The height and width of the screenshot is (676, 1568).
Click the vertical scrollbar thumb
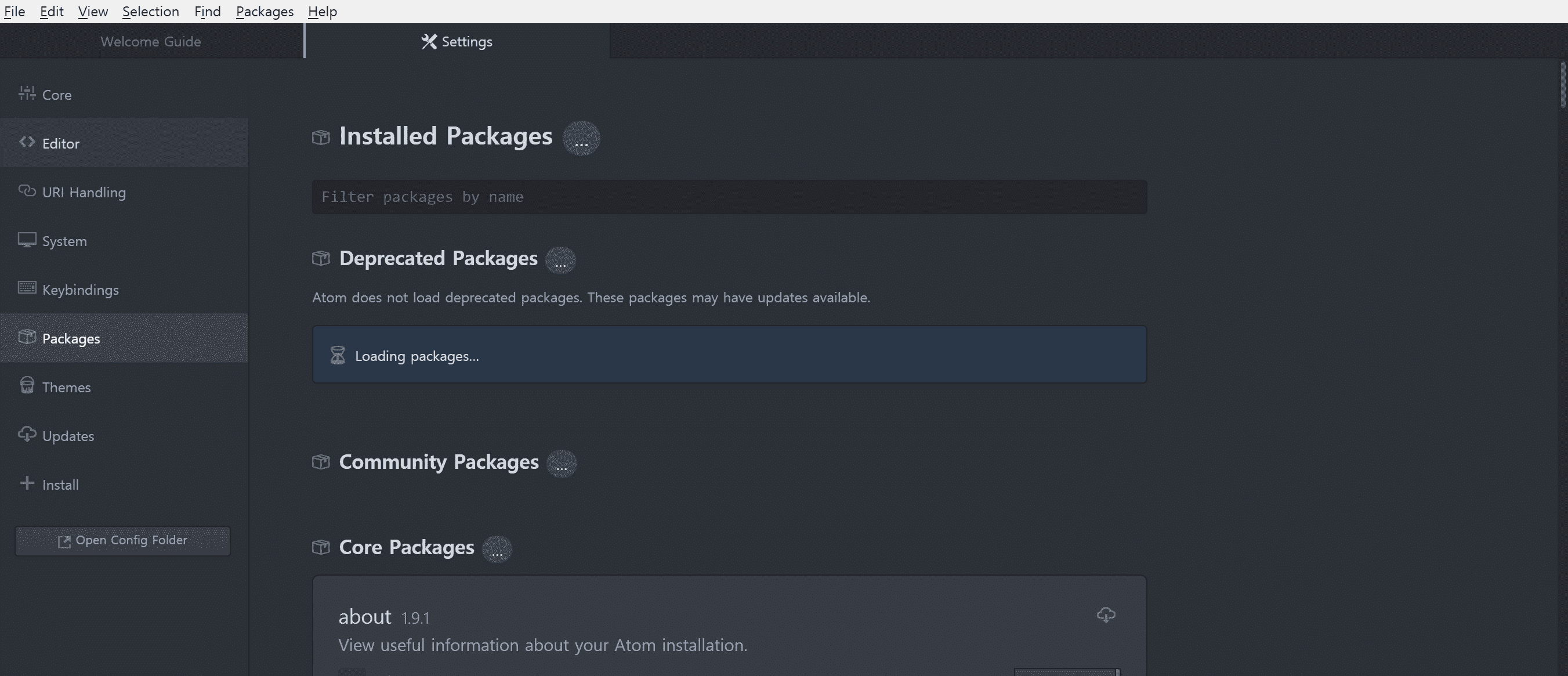(1563, 85)
